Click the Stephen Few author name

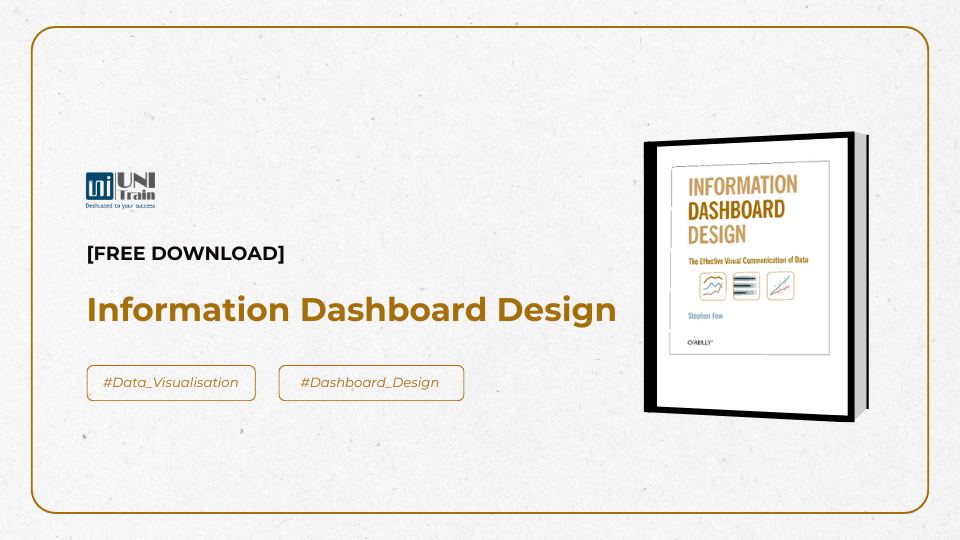pyautogui.click(x=705, y=316)
